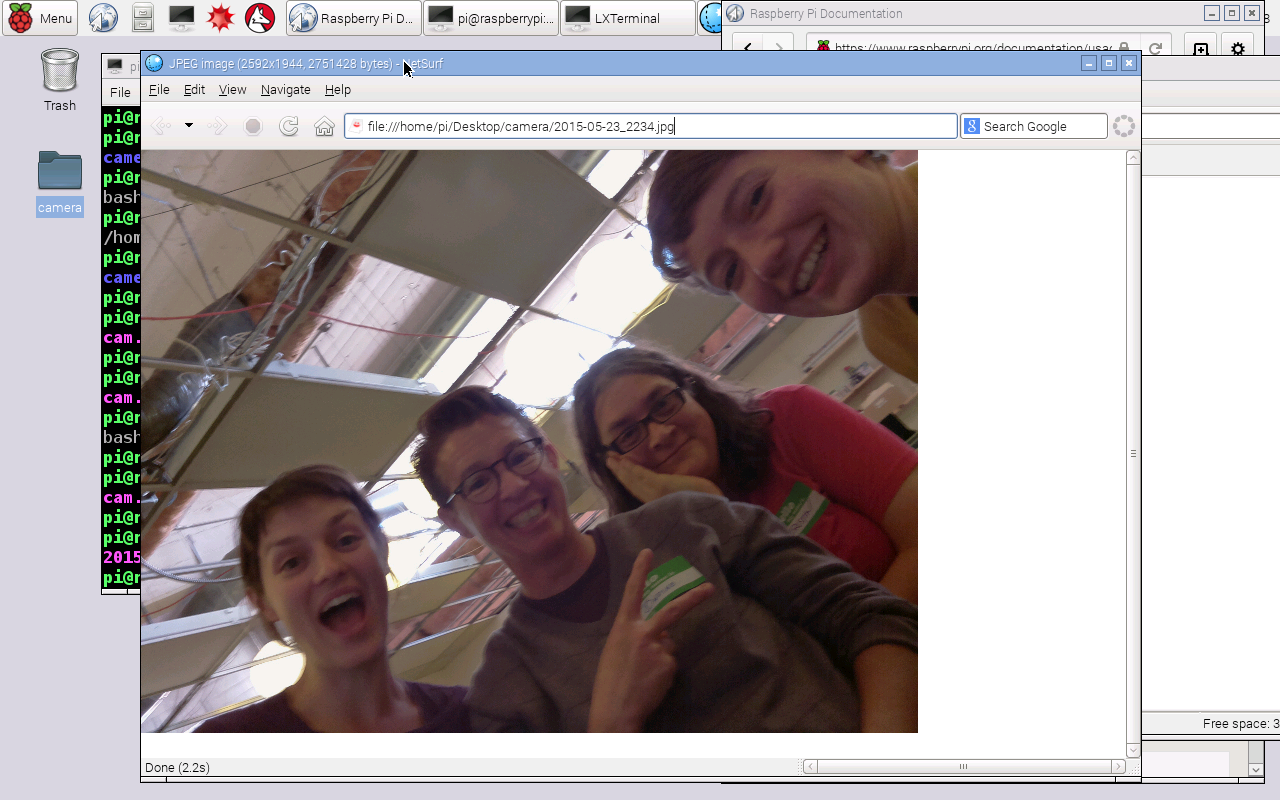The width and height of the screenshot is (1280, 800).
Task: Click the NetSurf horizontal scrollbar handle
Action: pos(964,767)
